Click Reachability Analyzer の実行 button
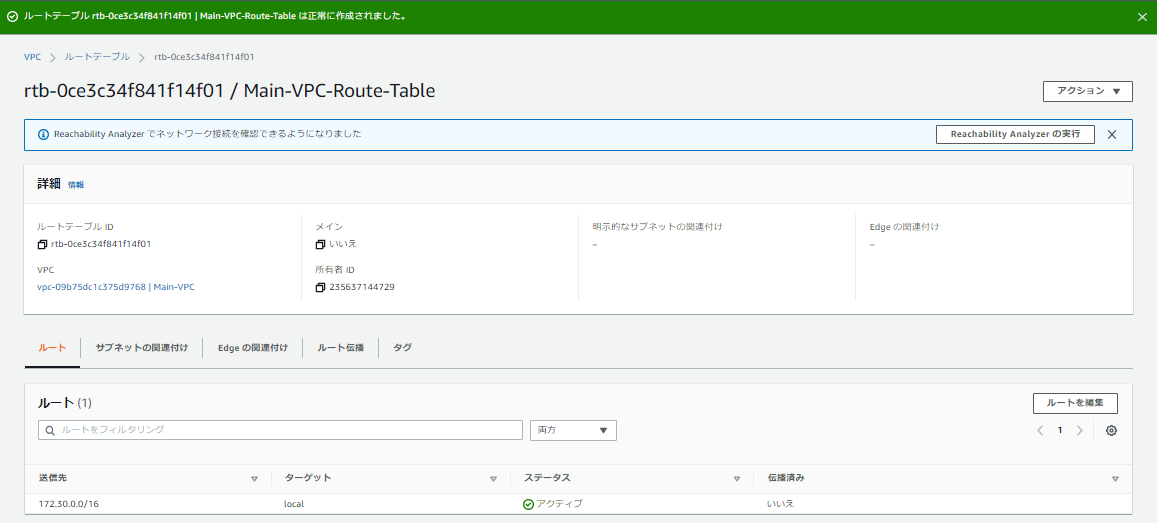Screen dimensions: 1157x523 point(1015,134)
